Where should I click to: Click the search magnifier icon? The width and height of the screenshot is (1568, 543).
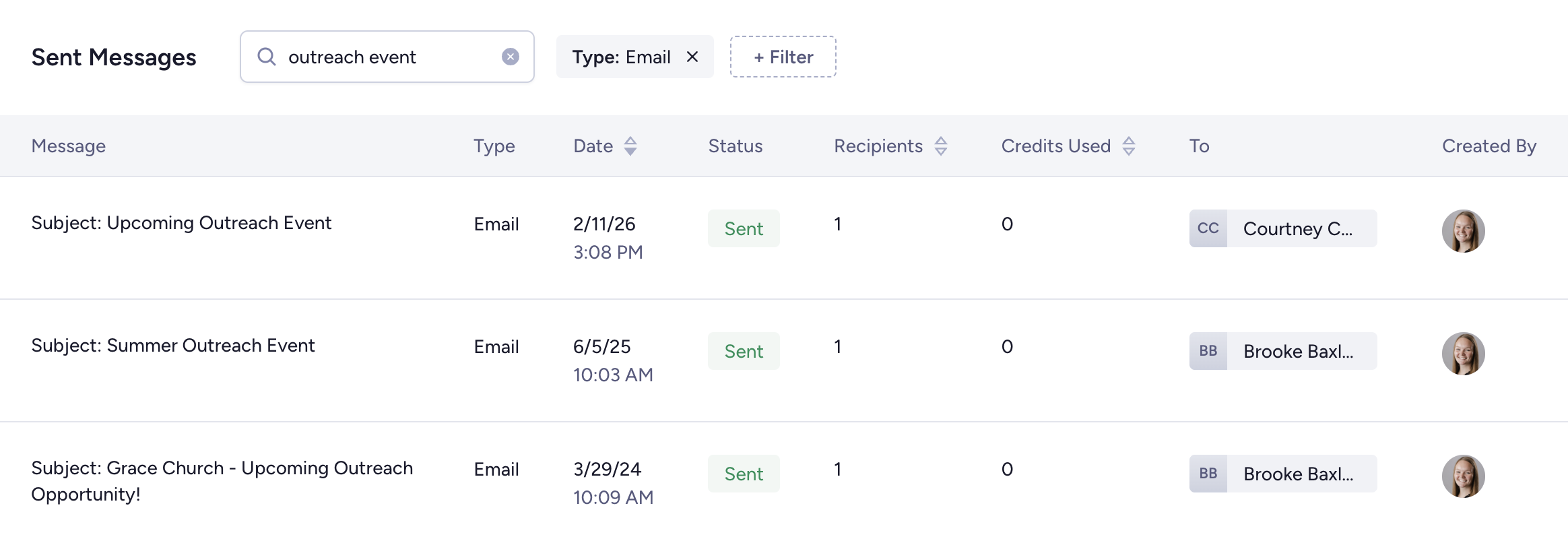click(267, 57)
